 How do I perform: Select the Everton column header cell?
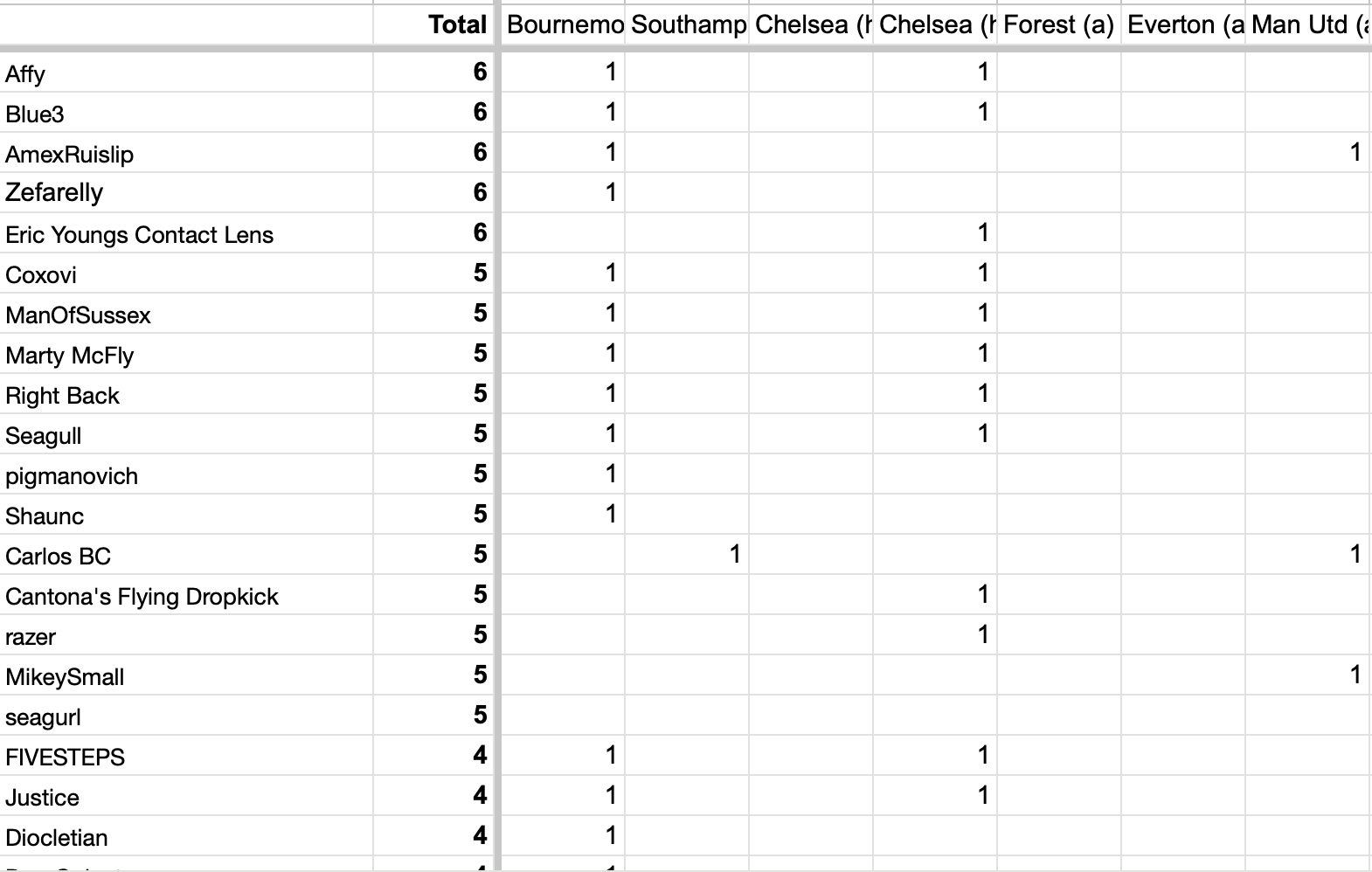coord(1183,24)
